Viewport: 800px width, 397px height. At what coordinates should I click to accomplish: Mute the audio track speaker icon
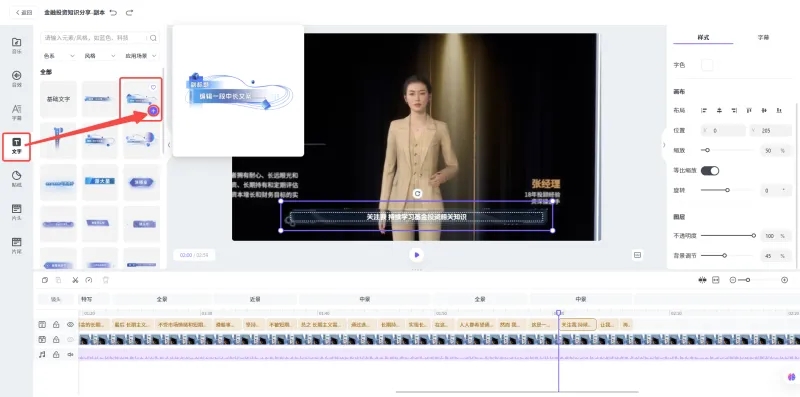(70, 354)
